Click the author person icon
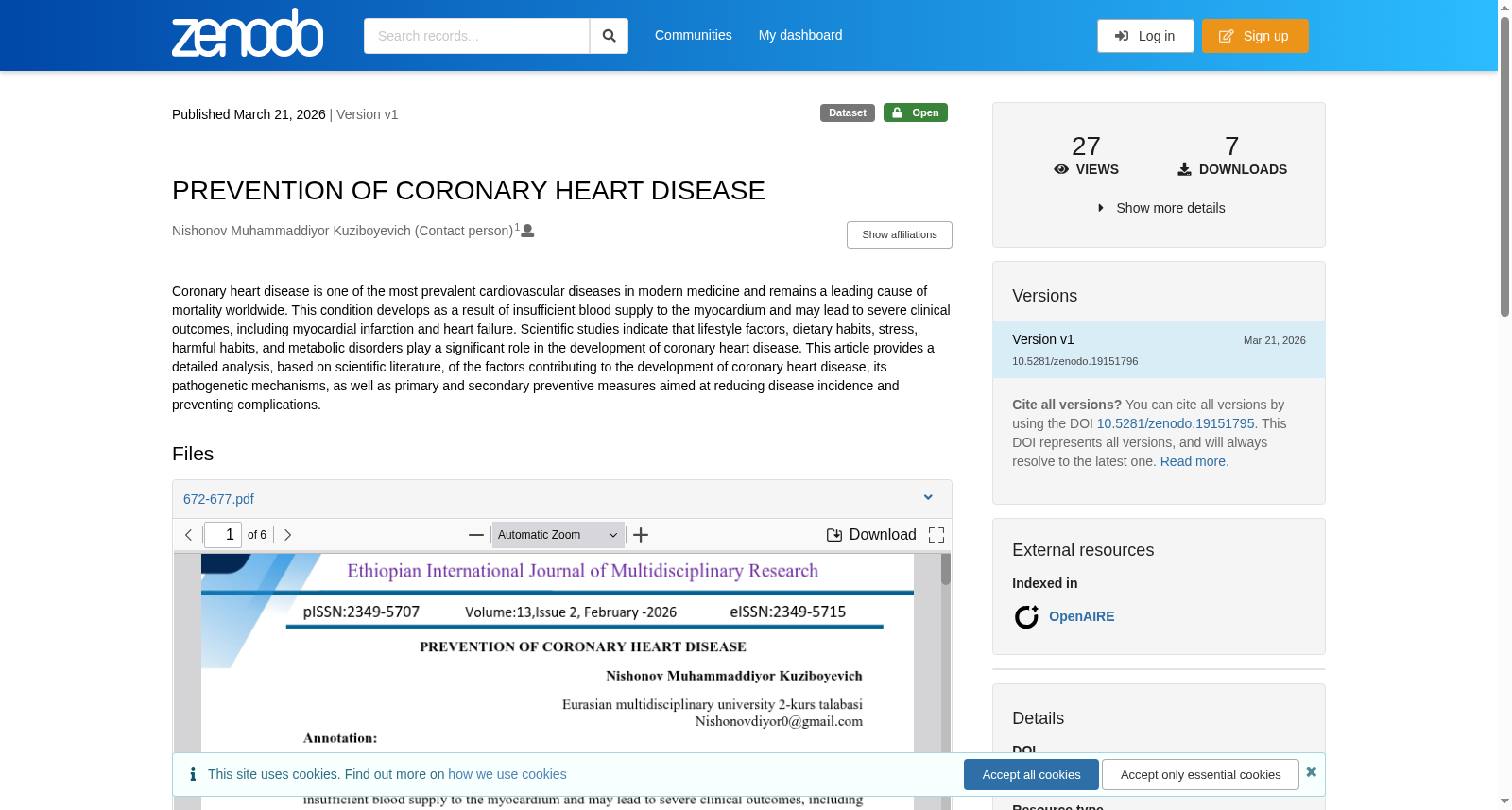Screen dimensions: 1512x810 tap(527, 231)
